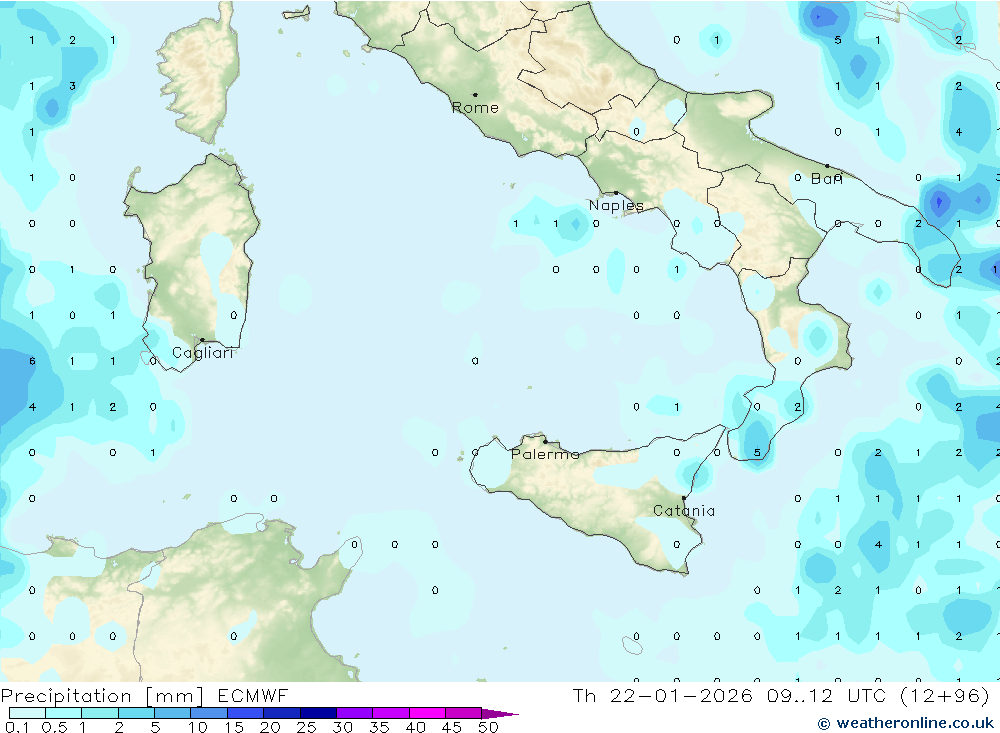Click the value '5' at Calabria's toe

click(x=757, y=453)
